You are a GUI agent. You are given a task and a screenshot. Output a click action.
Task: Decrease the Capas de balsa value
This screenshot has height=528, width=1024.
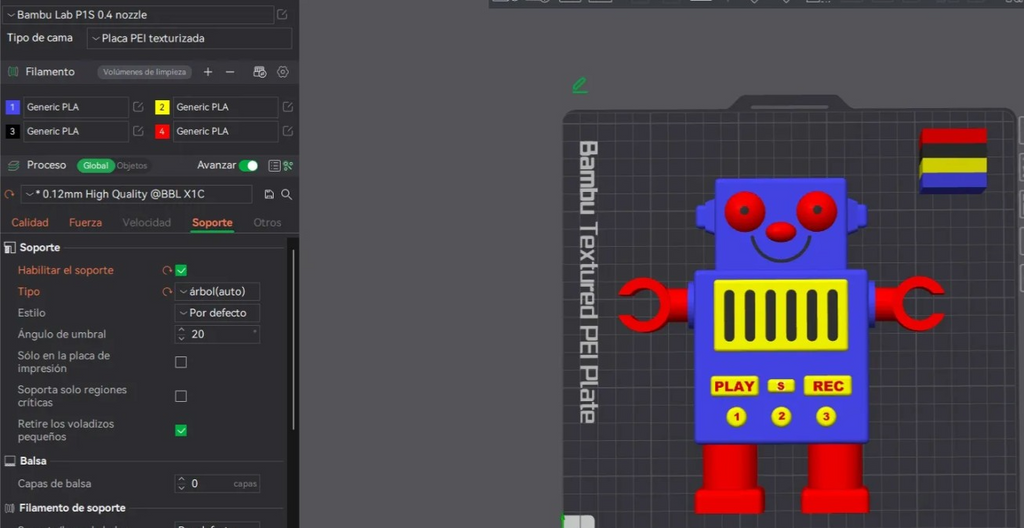[x=182, y=488]
